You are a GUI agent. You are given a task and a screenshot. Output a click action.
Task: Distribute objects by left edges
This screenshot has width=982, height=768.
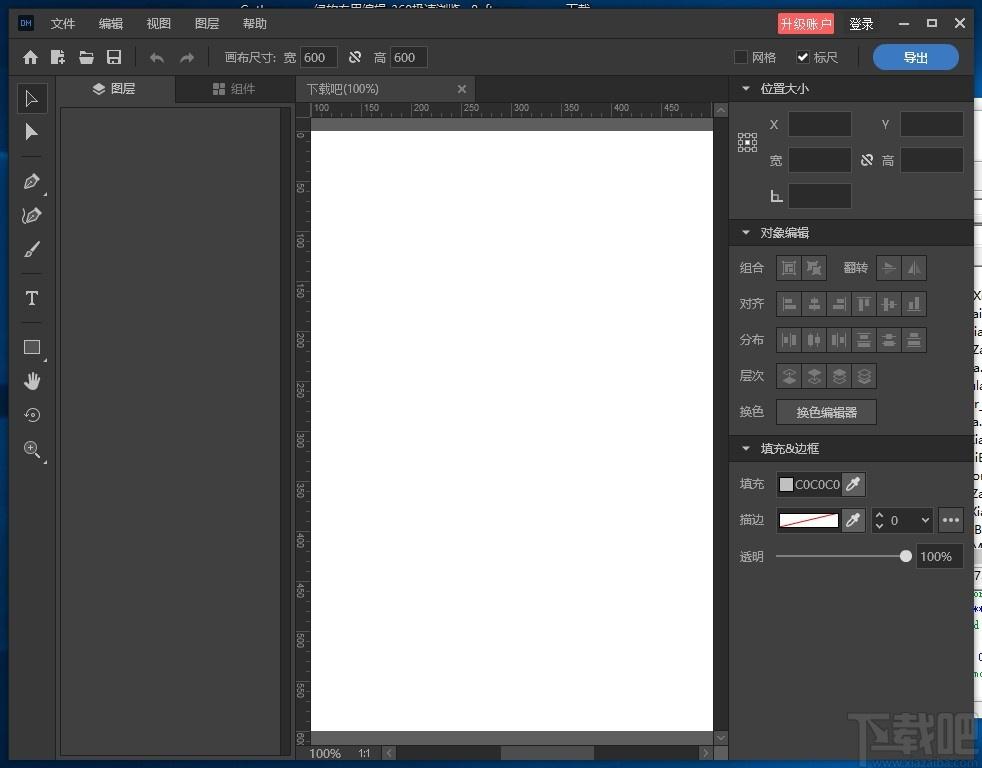789,340
